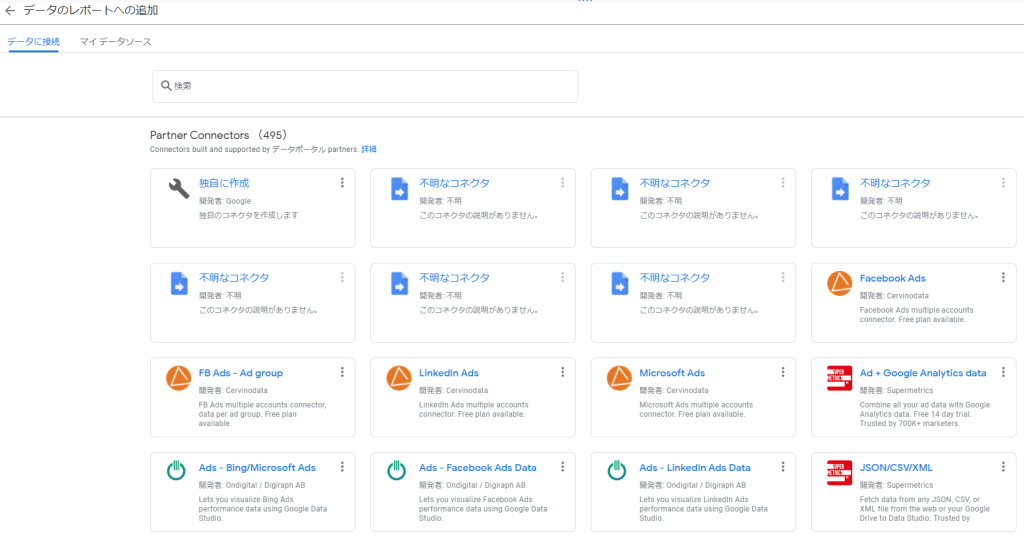Choose the FB Ads - Ad group connector
Image resolution: width=1024 pixels, height=537 pixels.
tap(240, 373)
